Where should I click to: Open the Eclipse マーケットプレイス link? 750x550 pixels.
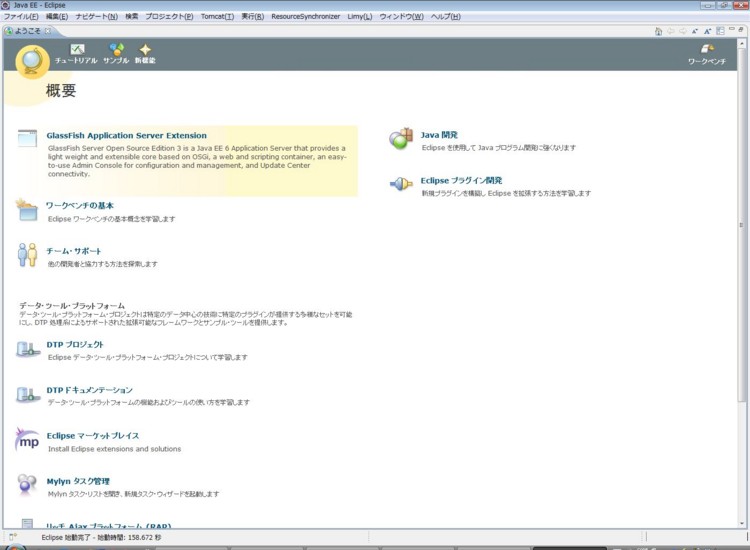93,436
